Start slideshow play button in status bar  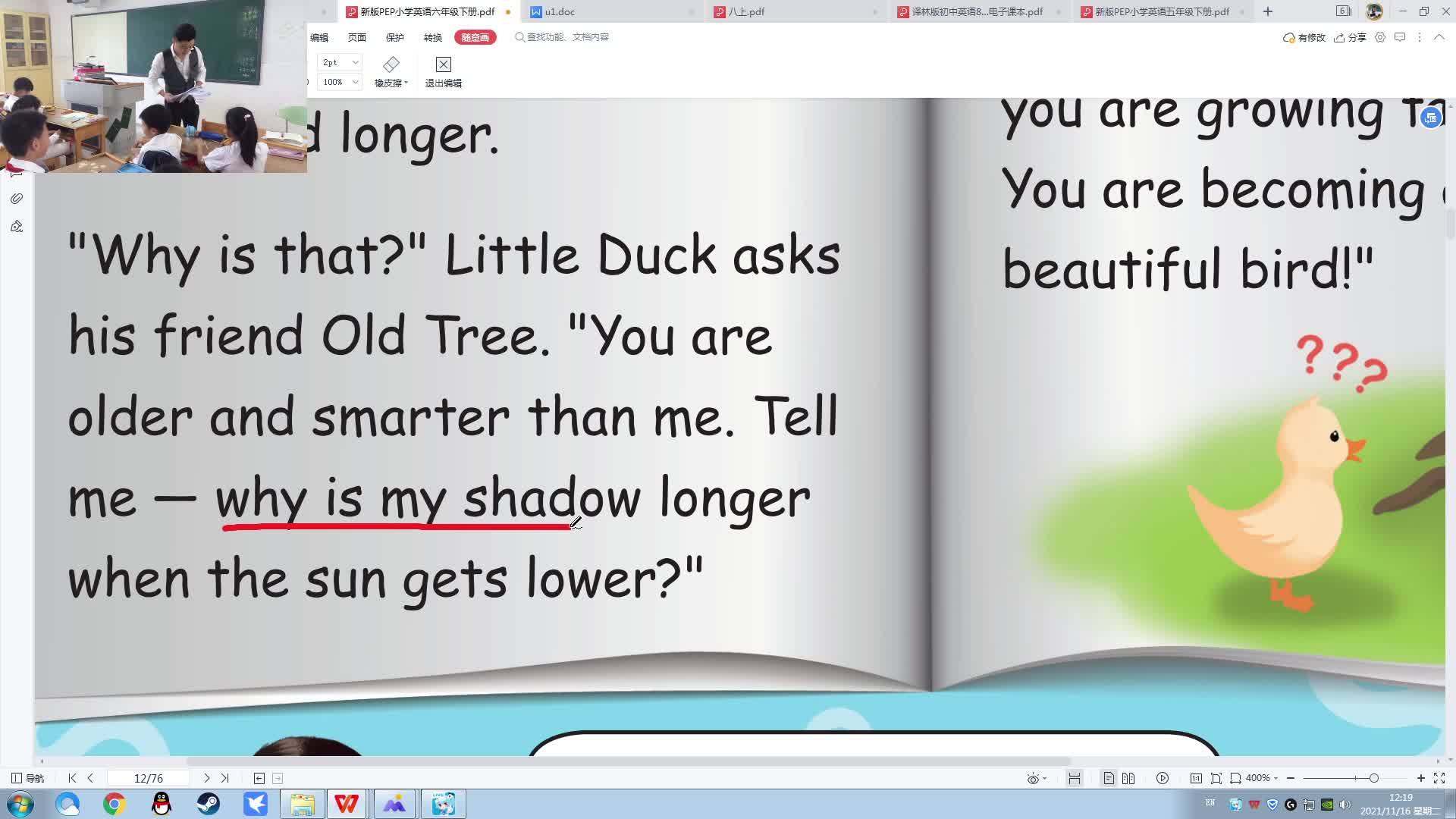pyautogui.click(x=1162, y=778)
